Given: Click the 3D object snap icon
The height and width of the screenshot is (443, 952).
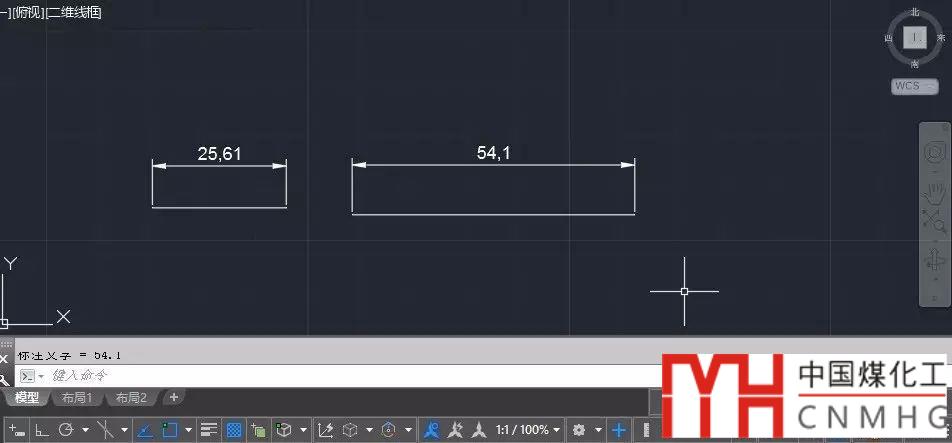Looking at the screenshot, I should [284, 430].
